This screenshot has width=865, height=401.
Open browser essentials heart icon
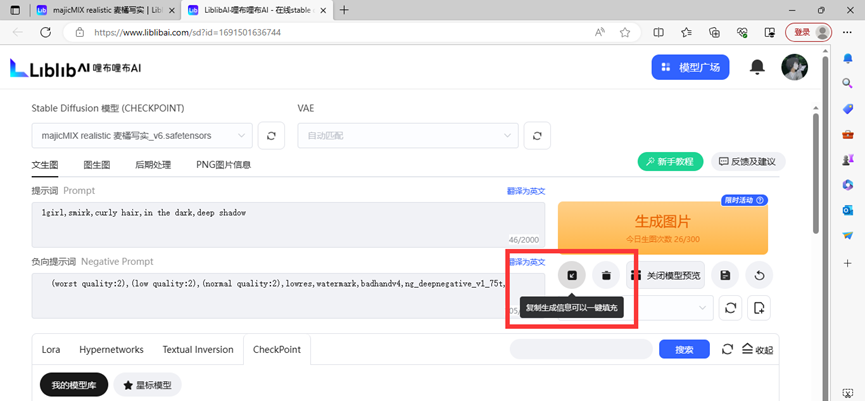742,33
